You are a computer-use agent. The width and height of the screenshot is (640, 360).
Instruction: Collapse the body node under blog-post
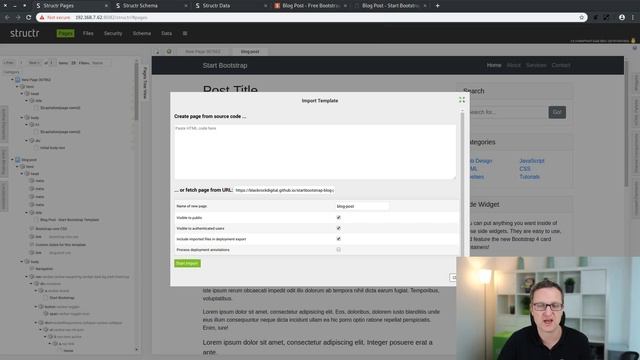coord(22,262)
